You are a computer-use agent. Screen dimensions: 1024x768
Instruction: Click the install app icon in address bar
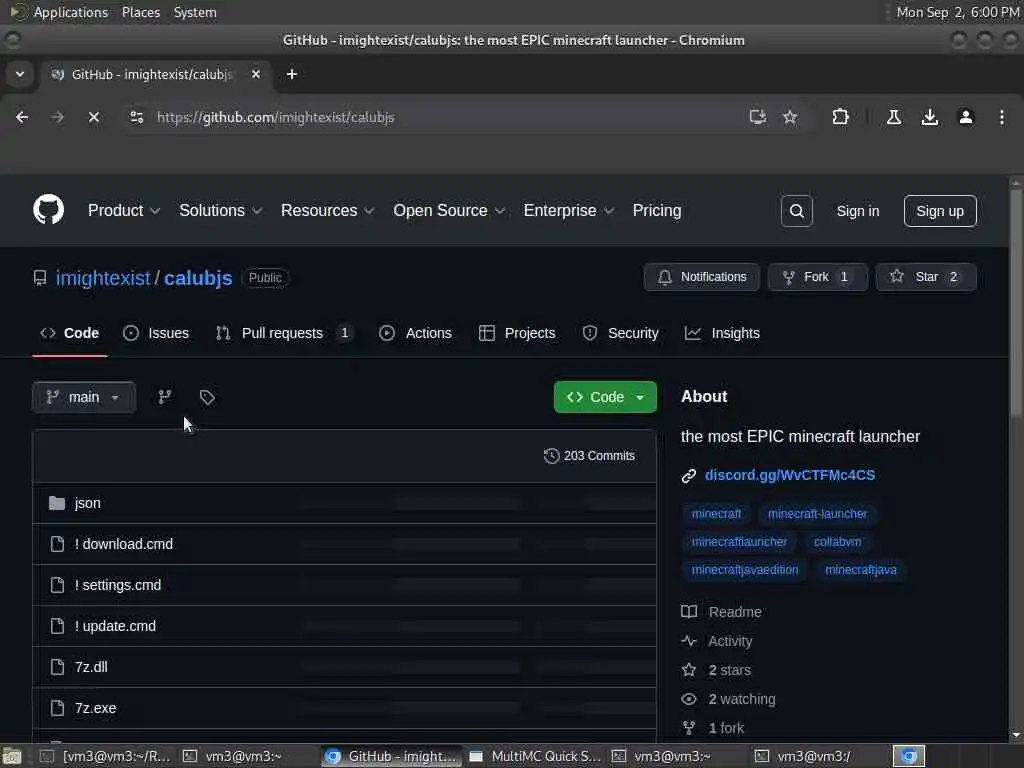[x=758, y=117]
